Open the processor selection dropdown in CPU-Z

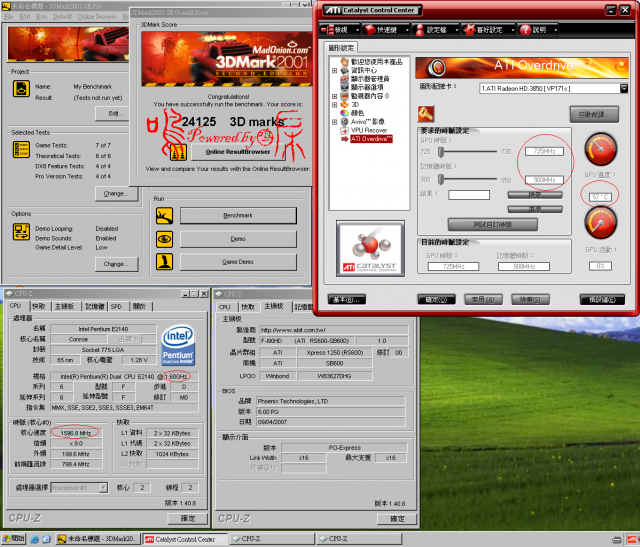(x=103, y=488)
